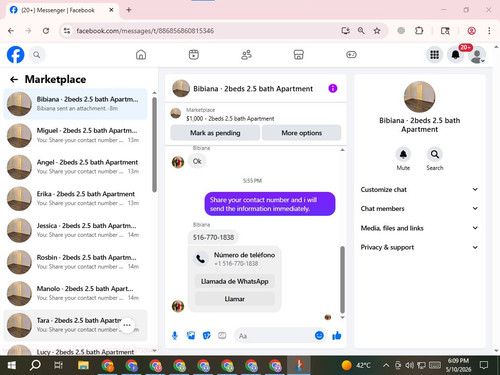Image resolution: width=500 pixels, height=375 pixels.
Task: Expand Privacy & support section
Action: point(419,247)
